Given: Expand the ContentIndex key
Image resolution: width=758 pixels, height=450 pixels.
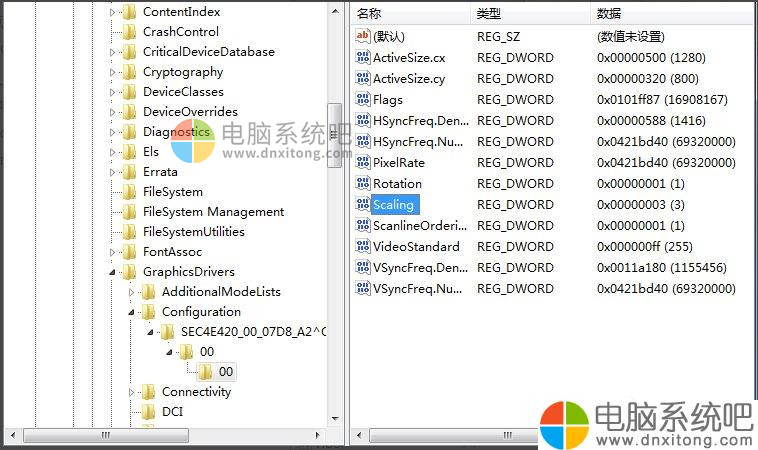Looking at the screenshot, I should pos(112,12).
